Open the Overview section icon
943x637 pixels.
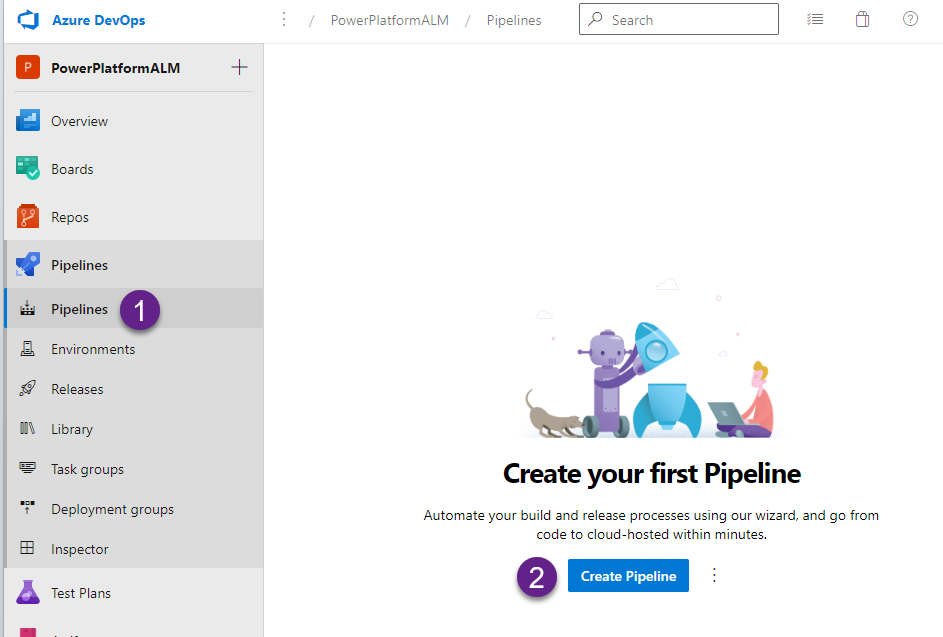27,121
